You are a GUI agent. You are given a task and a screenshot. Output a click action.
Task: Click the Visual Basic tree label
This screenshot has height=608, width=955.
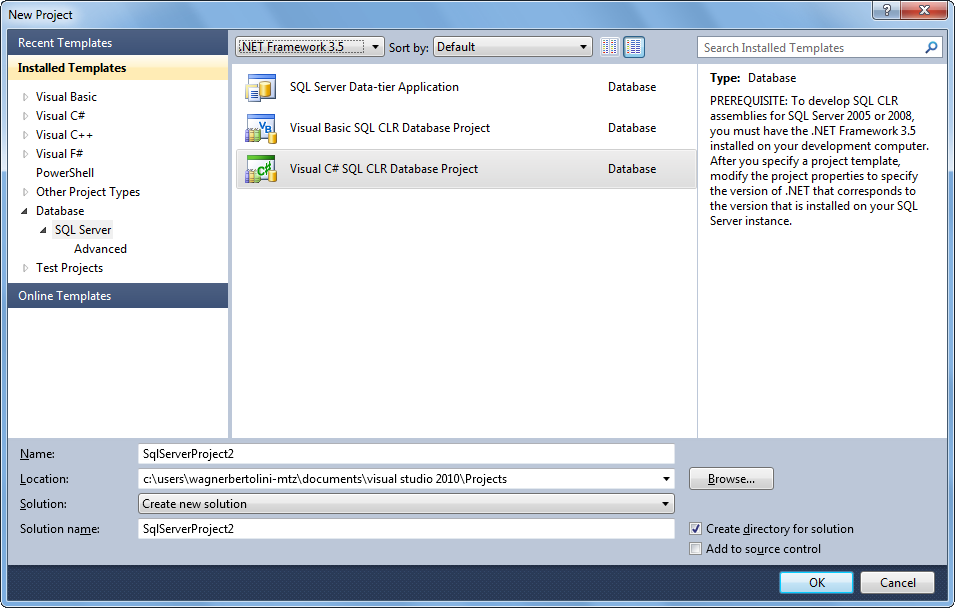click(66, 97)
